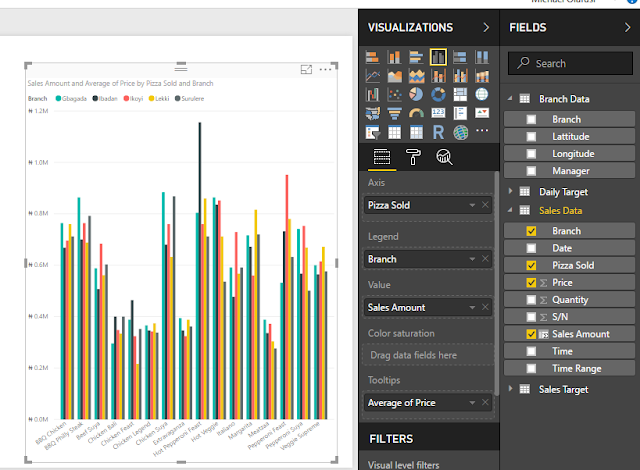Open the Sales Amount value field dropdown
The width and height of the screenshot is (640, 470).
coord(472,308)
